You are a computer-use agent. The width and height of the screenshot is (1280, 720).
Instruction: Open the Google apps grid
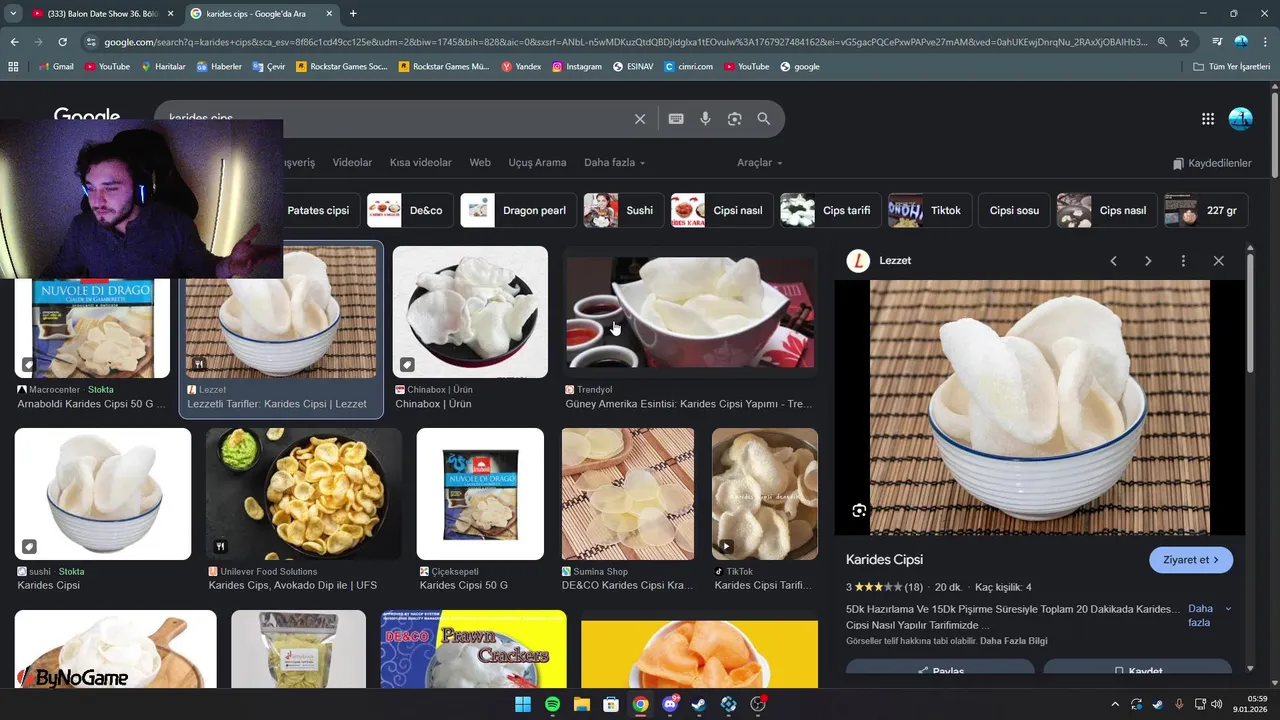click(x=1208, y=119)
